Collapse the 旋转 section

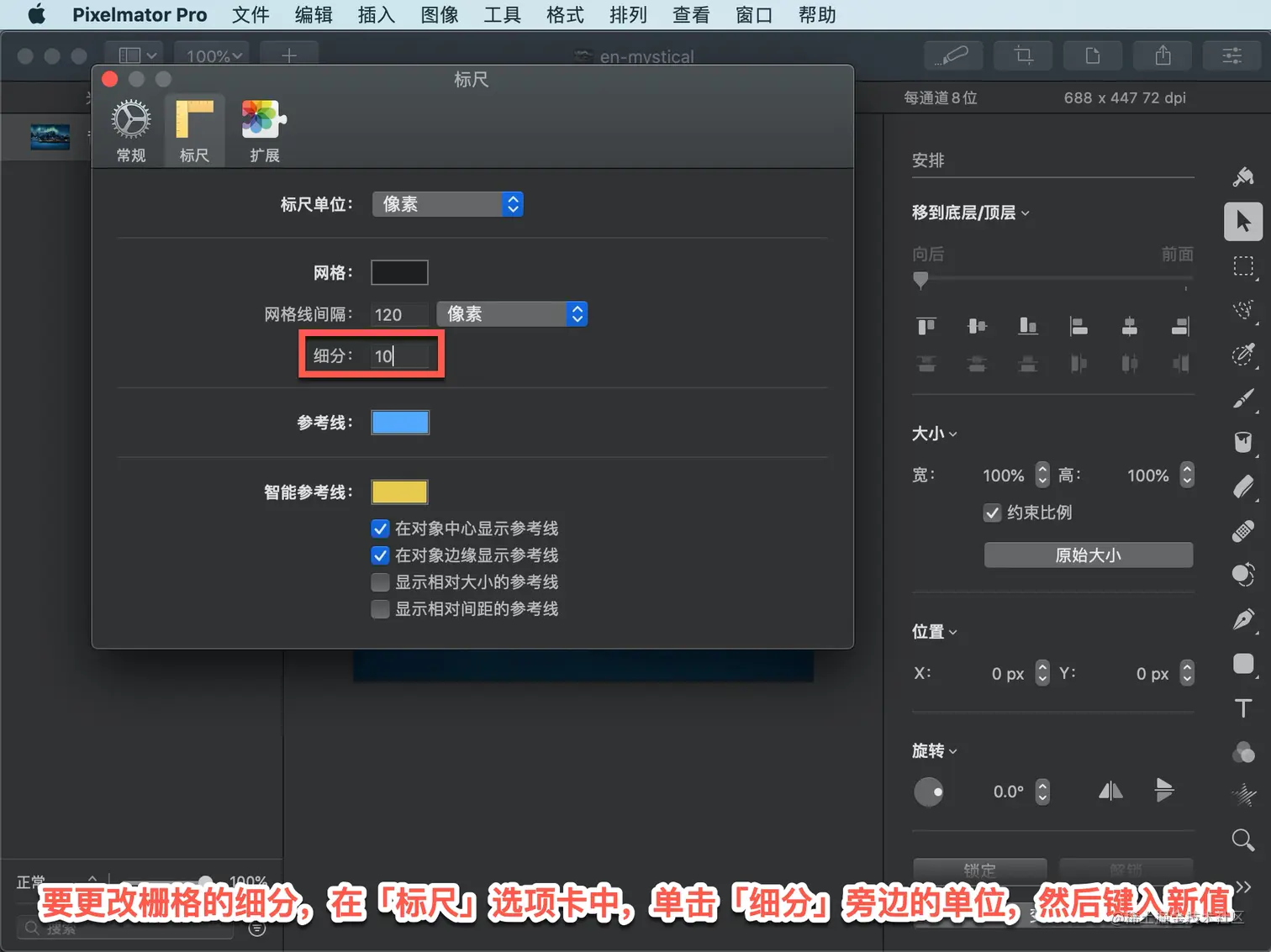935,750
